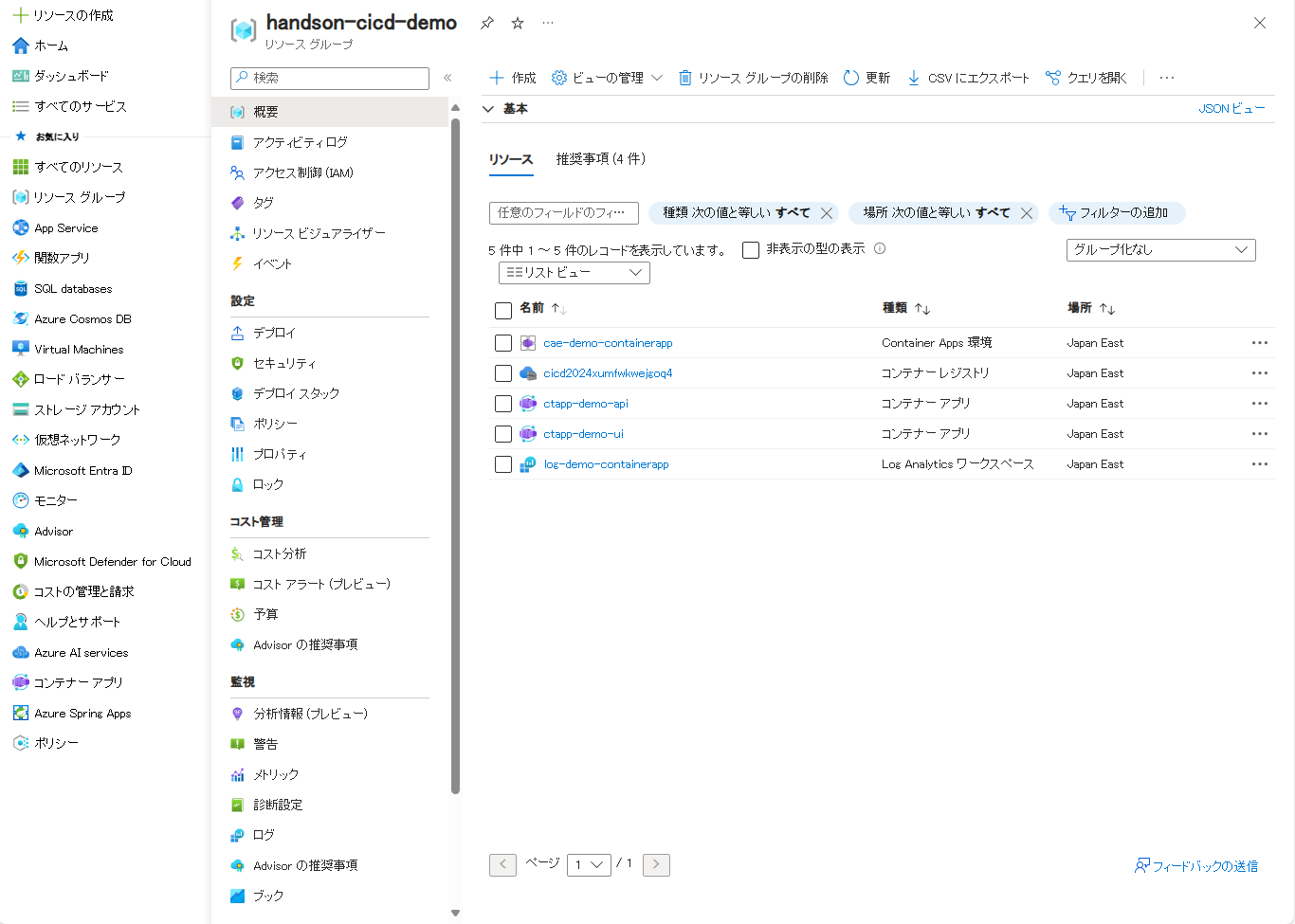Check the ctapp-demo-ui row checkbox
The image size is (1295, 924).
click(503, 434)
